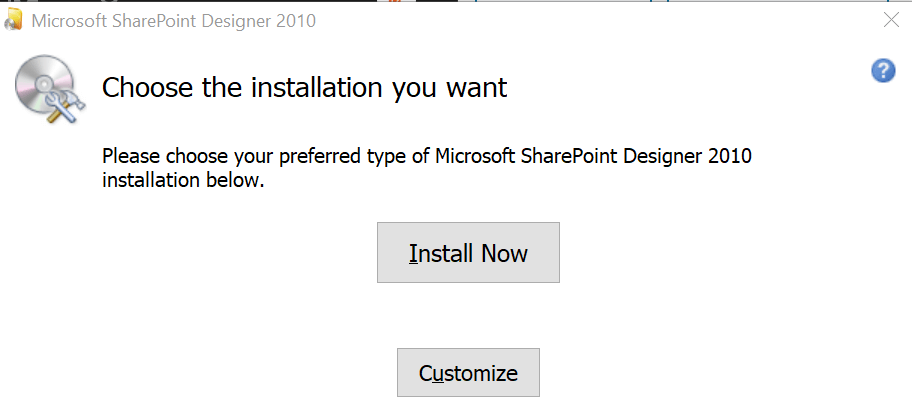Click the blank area between Install Now and Customize

[468, 315]
